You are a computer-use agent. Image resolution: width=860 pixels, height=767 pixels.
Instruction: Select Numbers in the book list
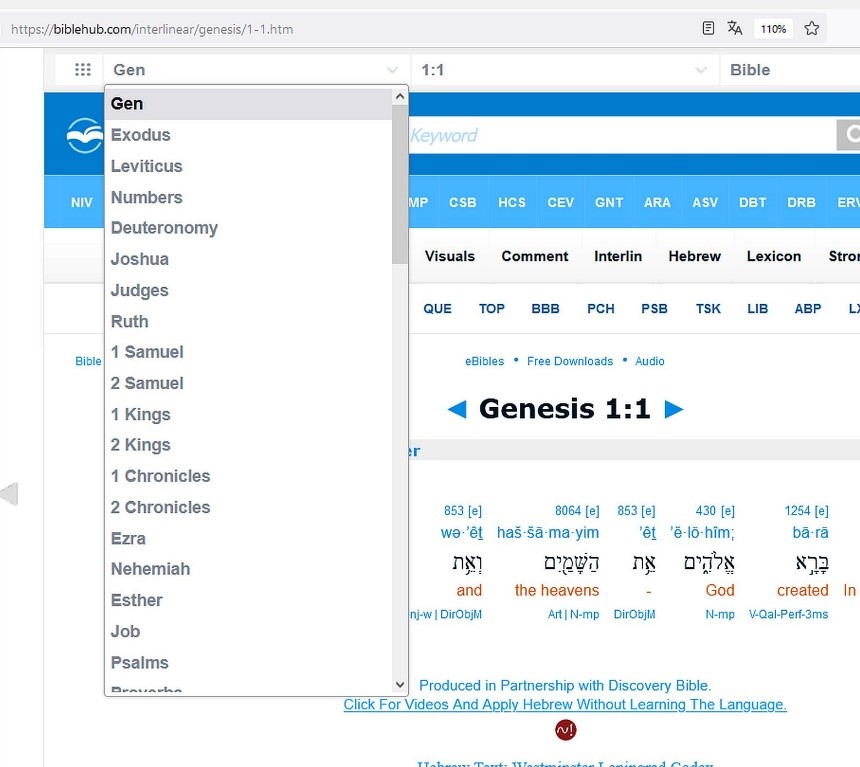coord(248,198)
